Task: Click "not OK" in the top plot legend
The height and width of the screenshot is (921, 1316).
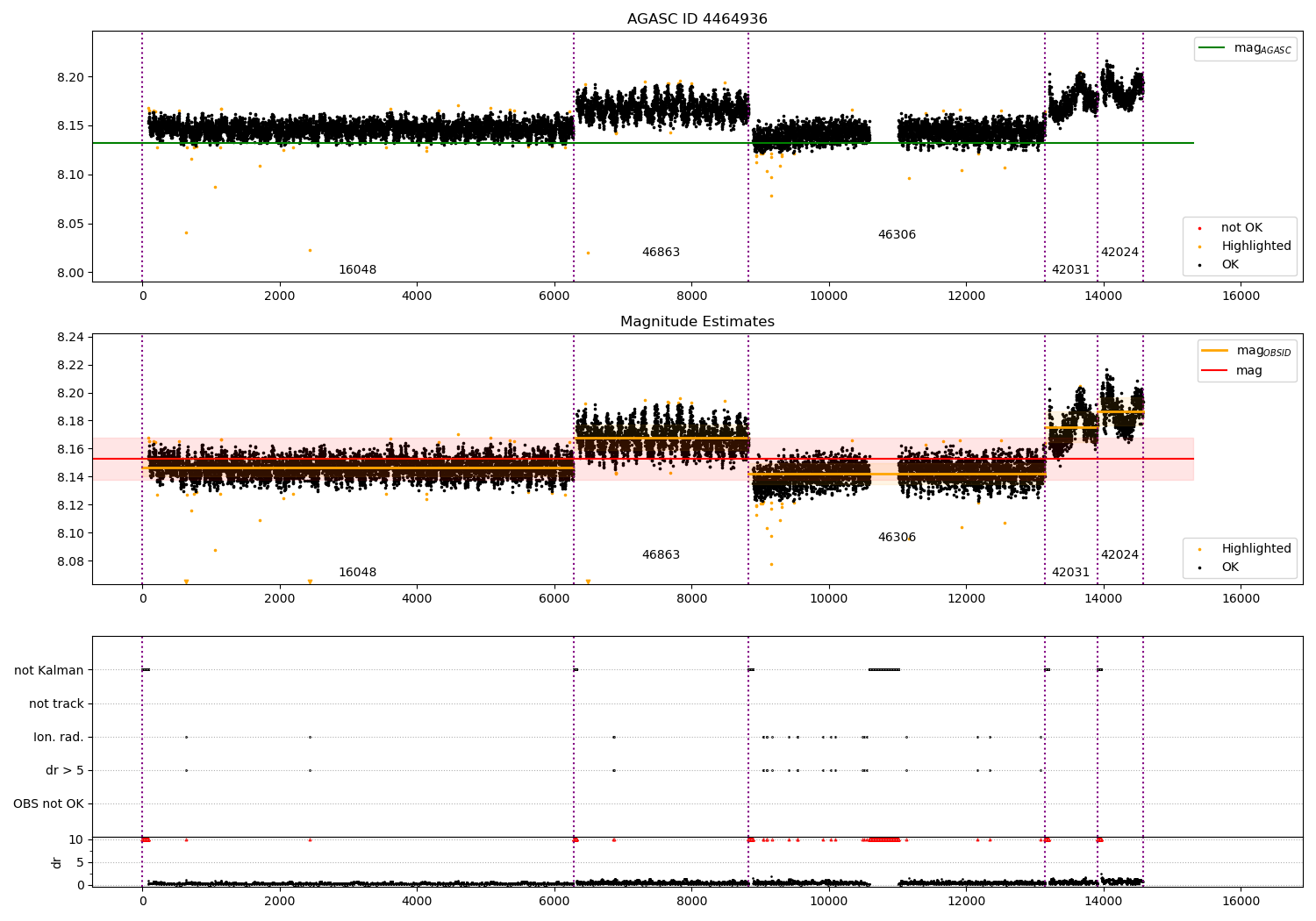Action: pyautogui.click(x=1241, y=228)
